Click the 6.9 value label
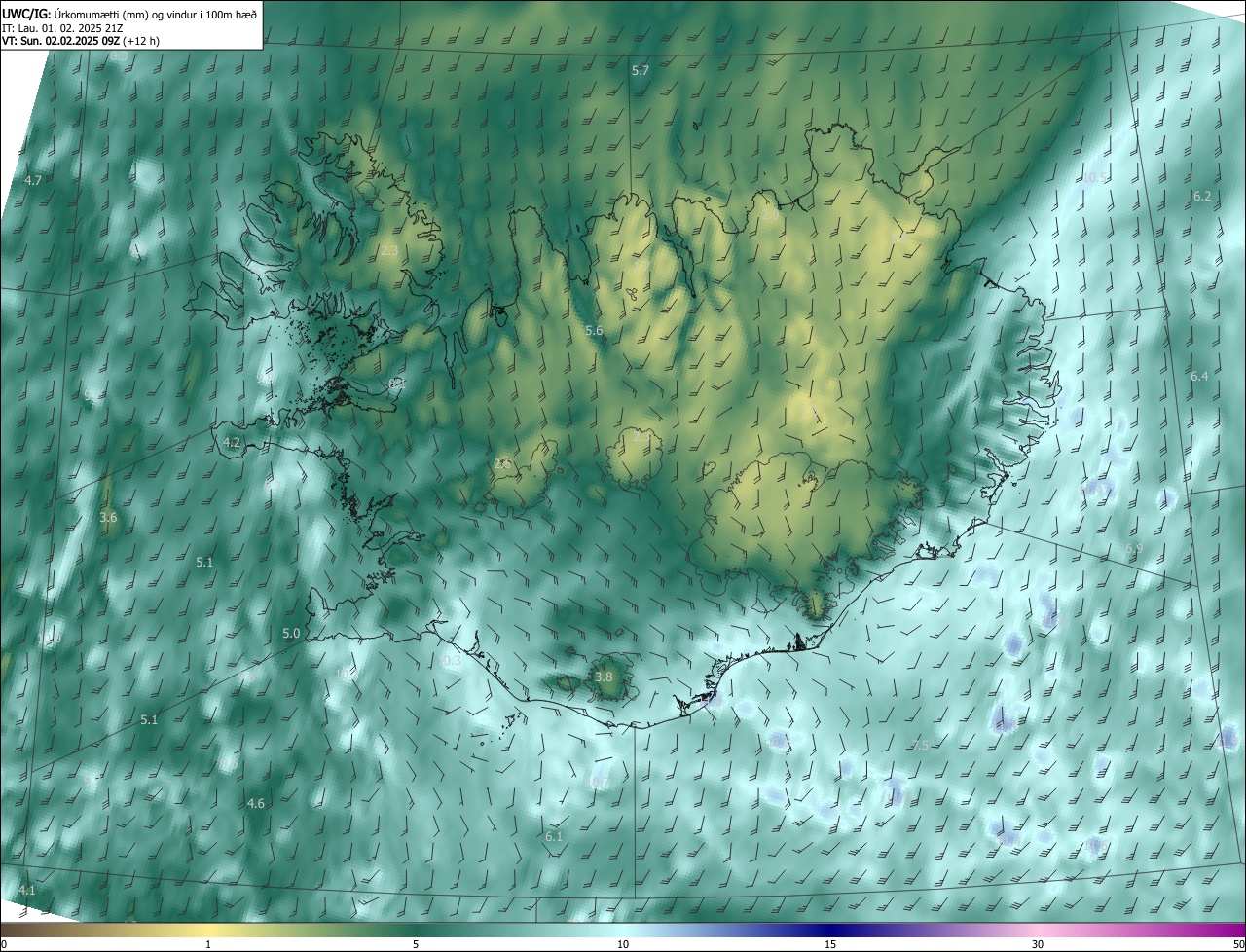1246x952 pixels. pyautogui.click(x=1134, y=549)
